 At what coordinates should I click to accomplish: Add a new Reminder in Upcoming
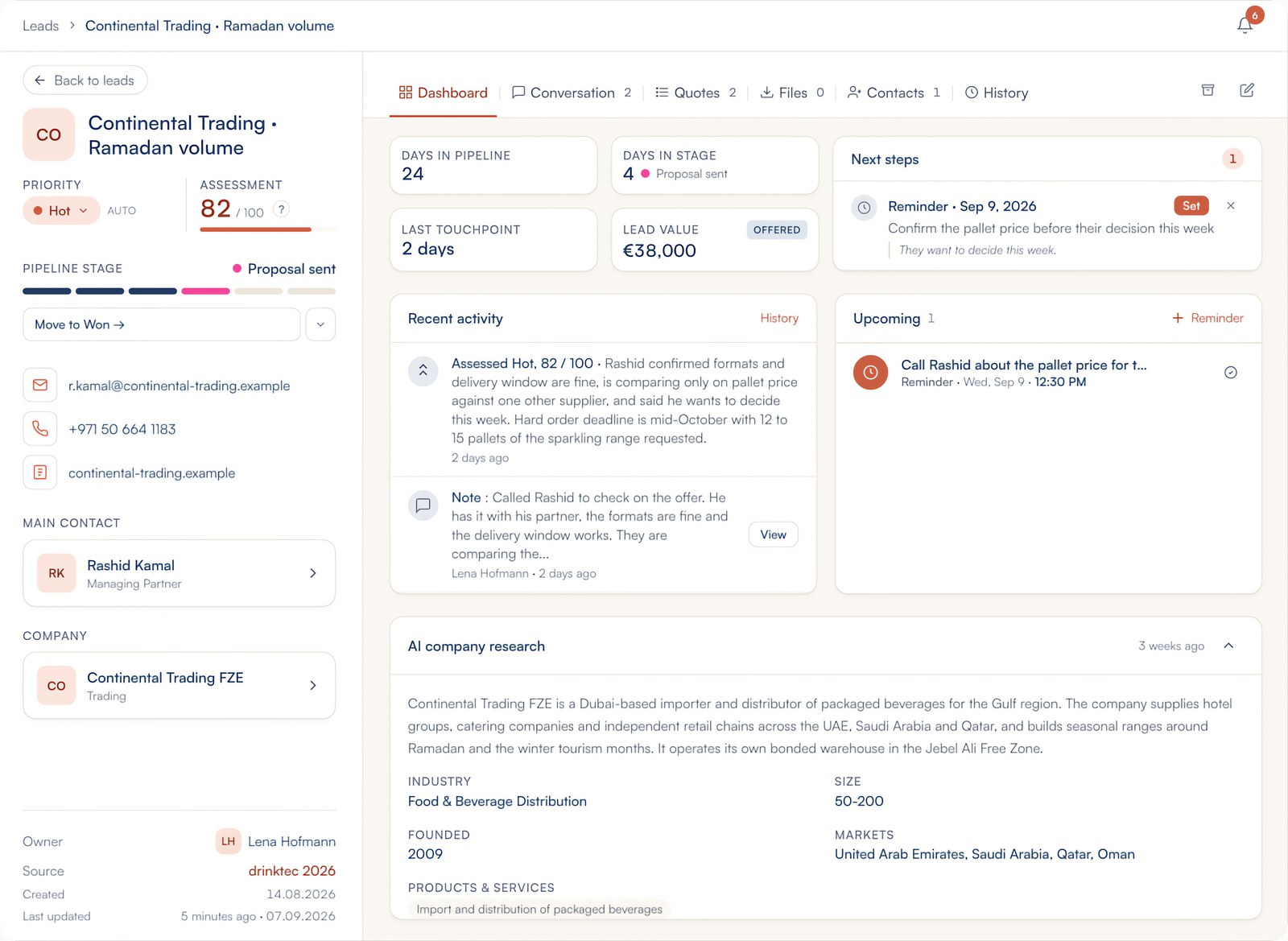[1207, 318]
